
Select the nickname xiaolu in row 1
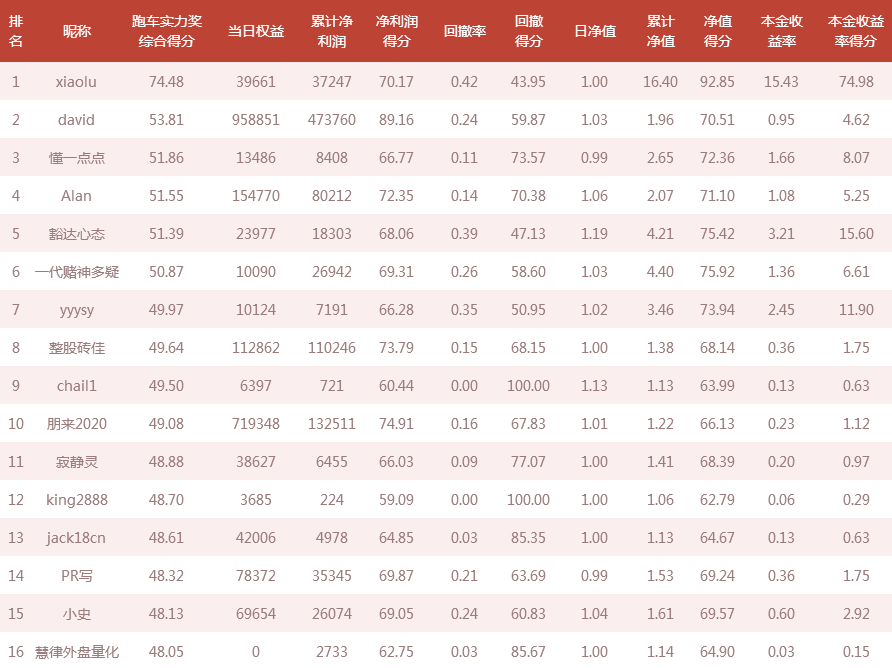pyautogui.click(x=76, y=82)
